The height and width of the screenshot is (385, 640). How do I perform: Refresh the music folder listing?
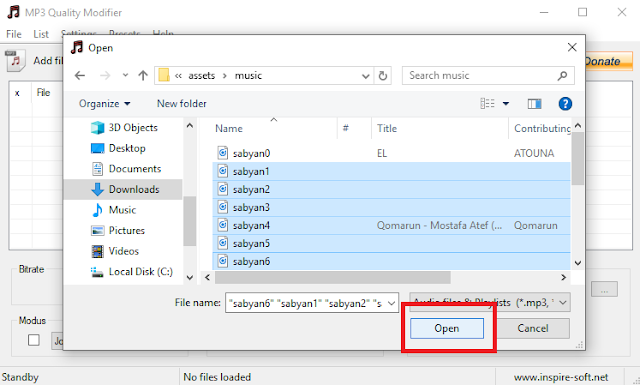pos(382,76)
